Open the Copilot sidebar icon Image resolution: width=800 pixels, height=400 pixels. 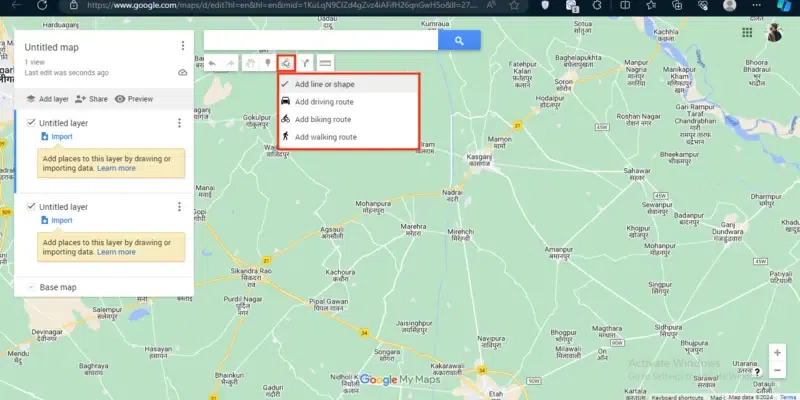[x=783, y=5]
